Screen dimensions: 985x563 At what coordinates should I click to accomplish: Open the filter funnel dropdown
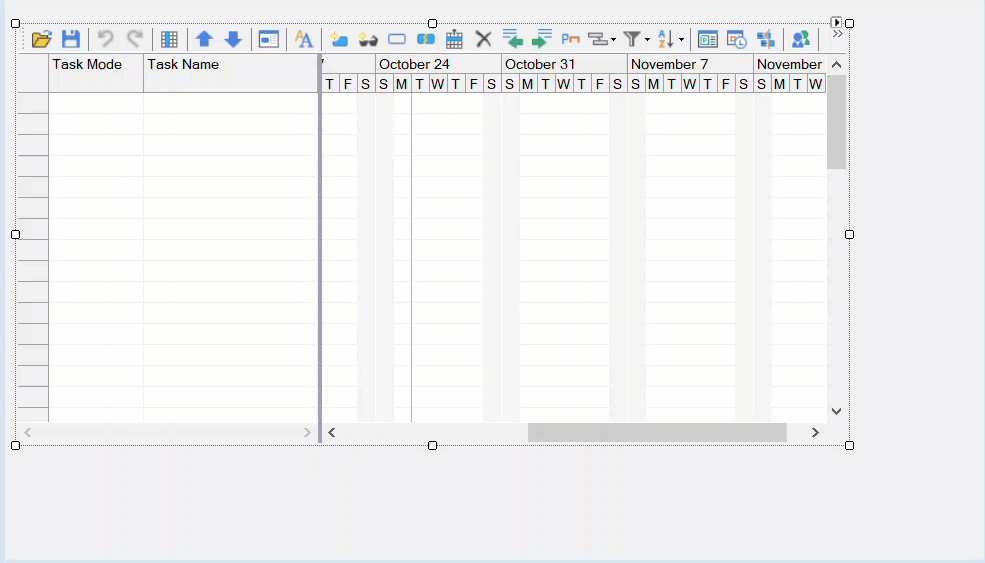(x=636, y=39)
